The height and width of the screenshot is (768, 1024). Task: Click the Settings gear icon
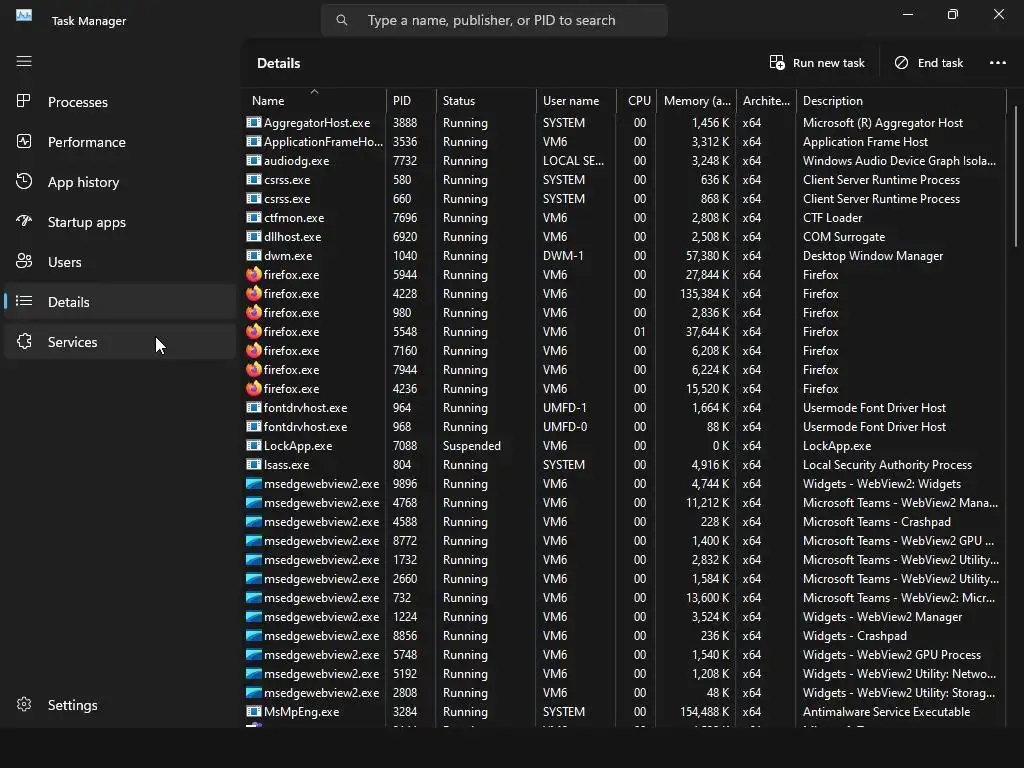(x=24, y=705)
